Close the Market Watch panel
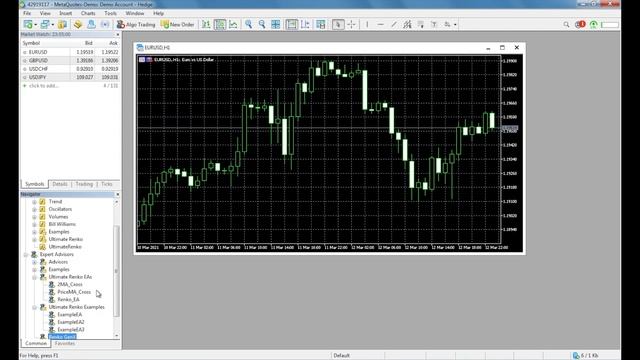The image size is (640, 360). [x=118, y=35]
